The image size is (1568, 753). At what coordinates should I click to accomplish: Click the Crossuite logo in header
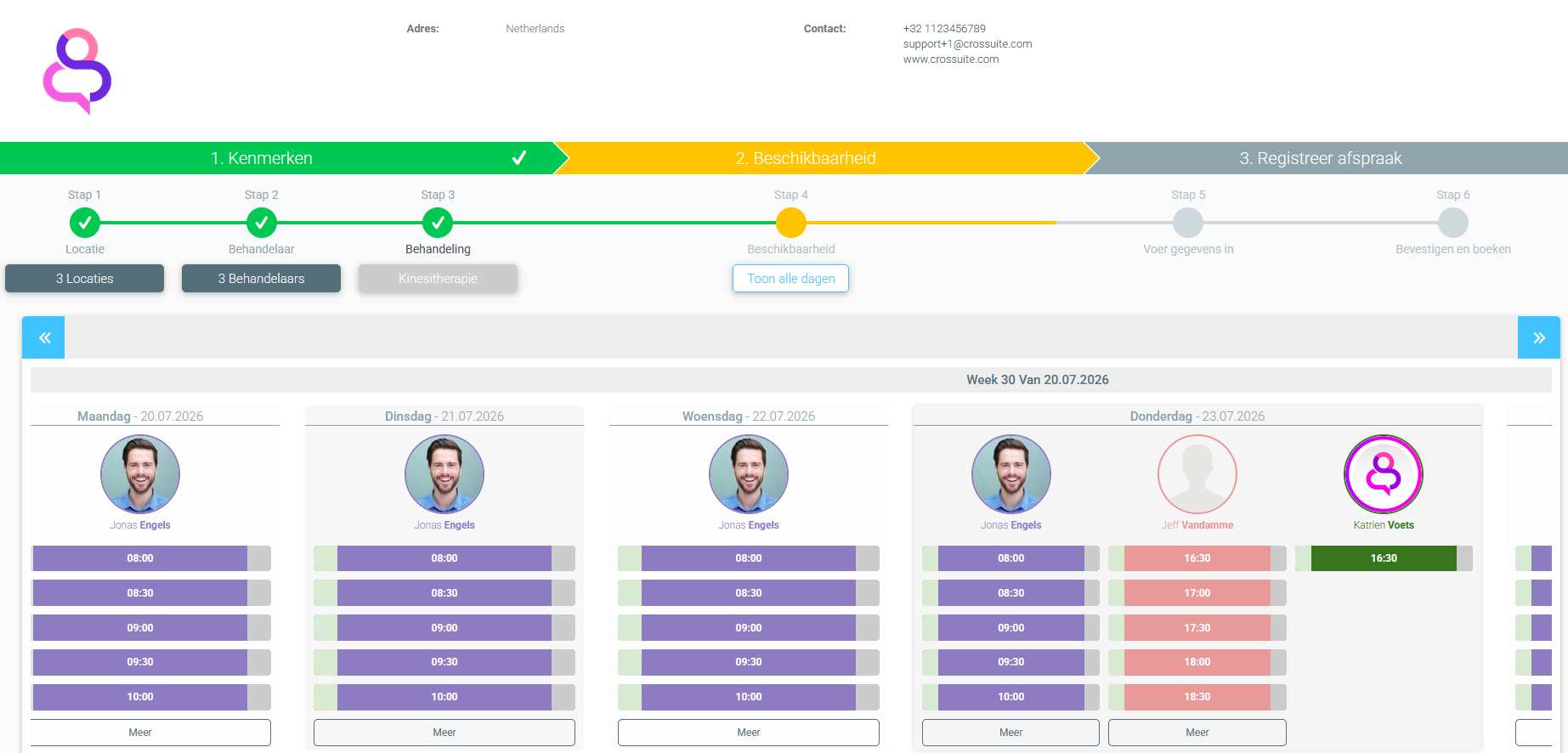pos(77,71)
